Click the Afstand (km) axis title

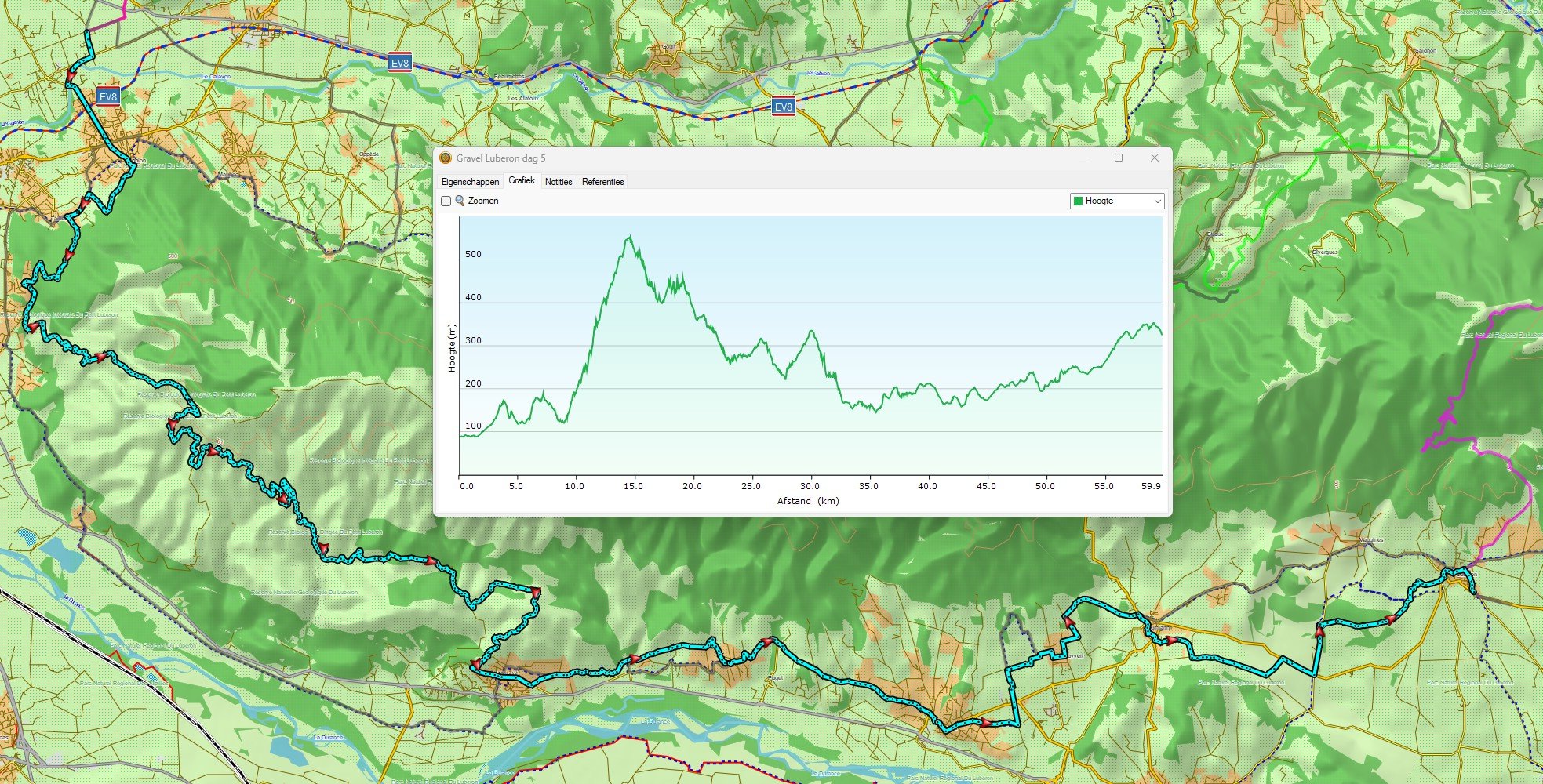click(x=808, y=501)
